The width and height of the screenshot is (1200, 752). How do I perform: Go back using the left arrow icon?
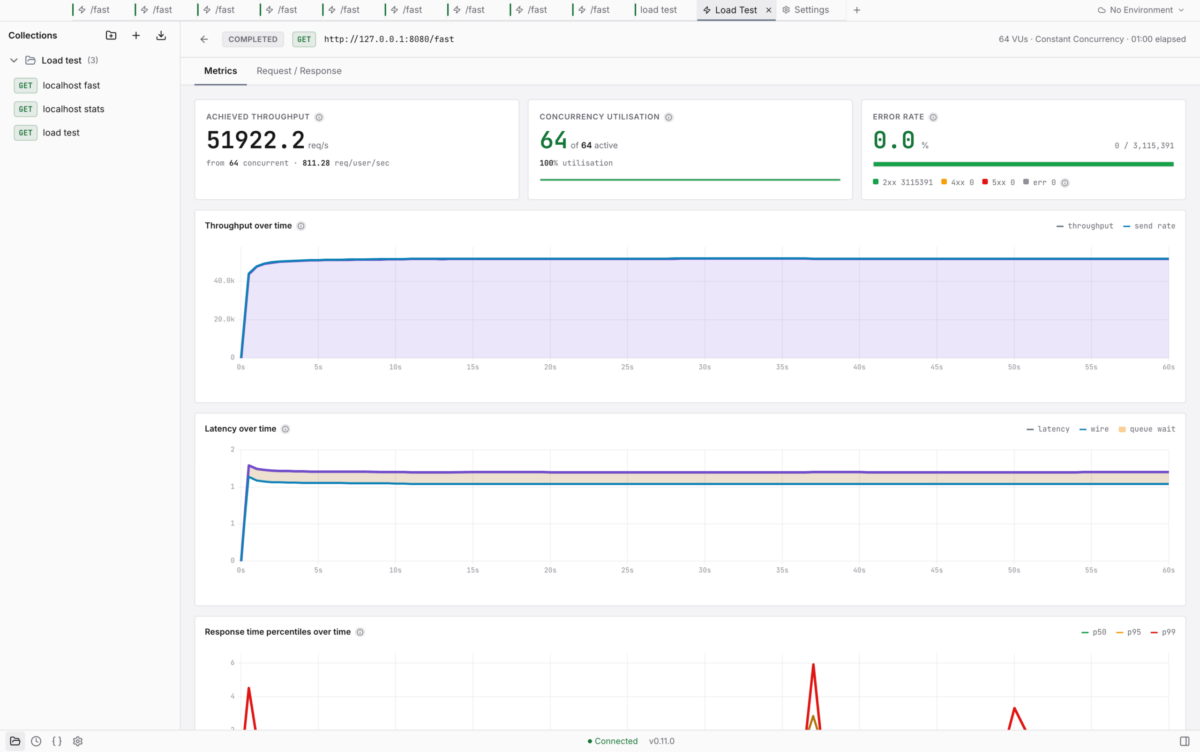pyautogui.click(x=204, y=39)
